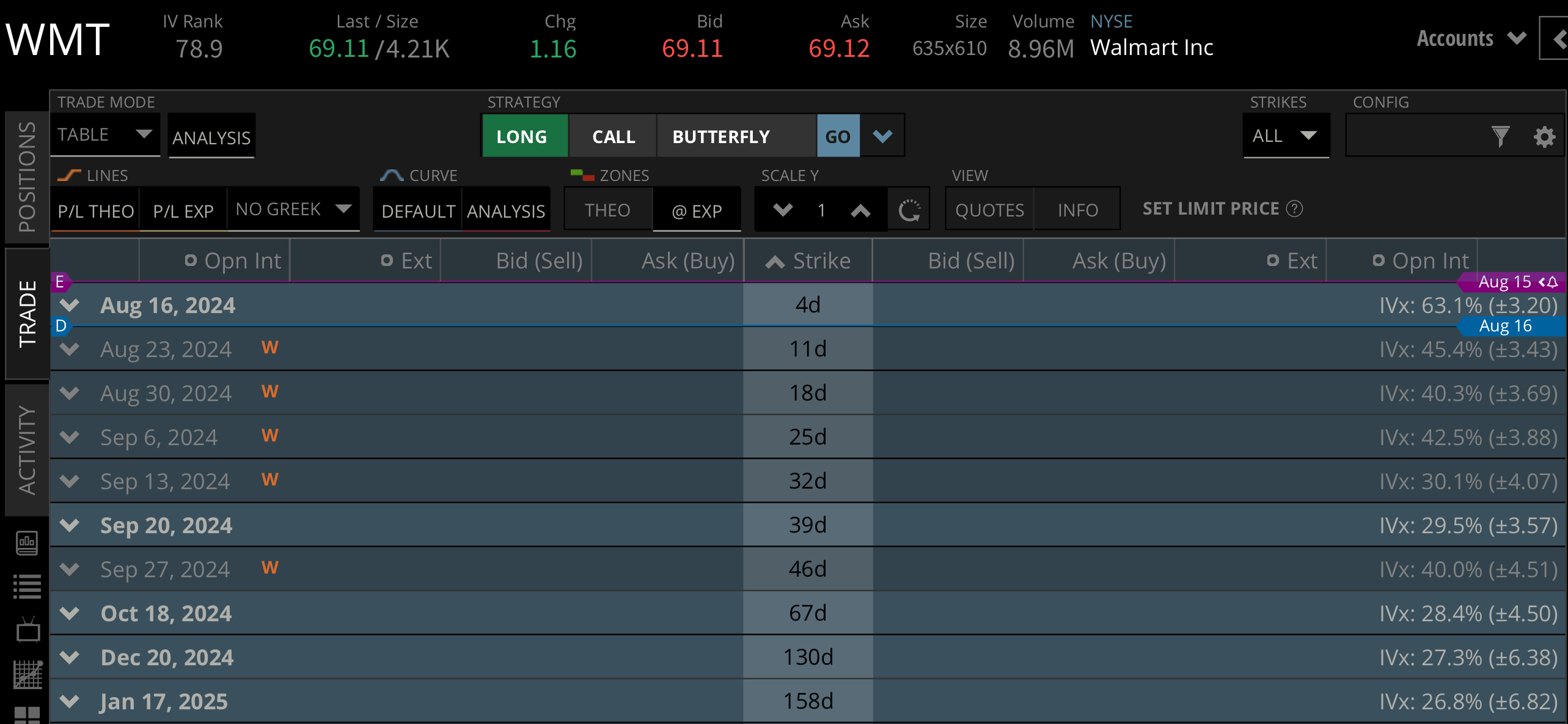Reset Scale Y with the refresh icon

tap(909, 210)
